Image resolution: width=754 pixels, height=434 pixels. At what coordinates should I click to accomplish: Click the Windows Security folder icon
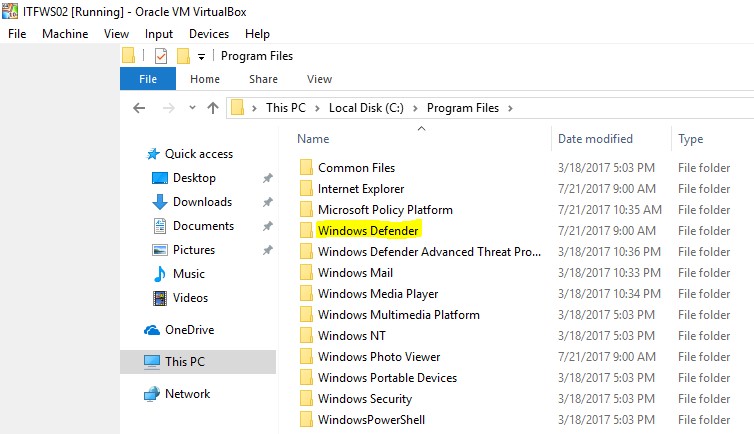(306, 398)
